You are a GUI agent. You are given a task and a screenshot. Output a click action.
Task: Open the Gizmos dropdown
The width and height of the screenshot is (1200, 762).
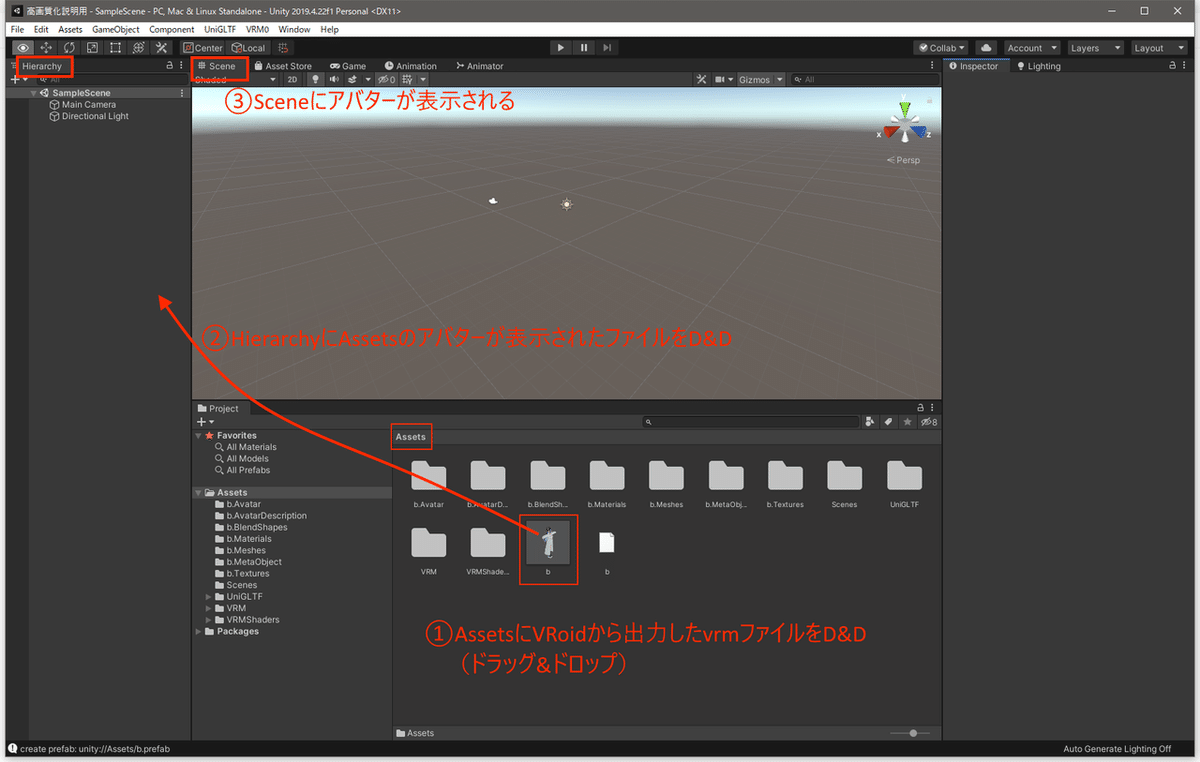point(759,79)
